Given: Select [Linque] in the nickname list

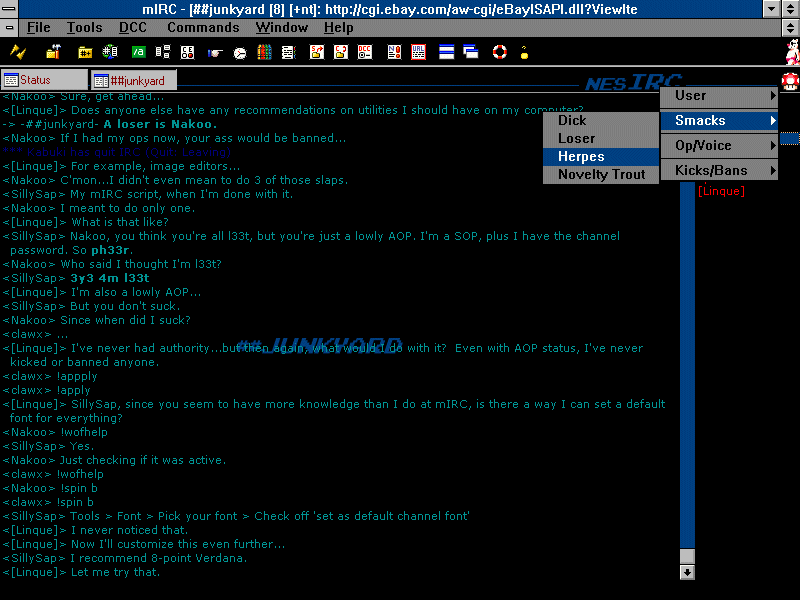Looking at the screenshot, I should pyautogui.click(x=721, y=191).
